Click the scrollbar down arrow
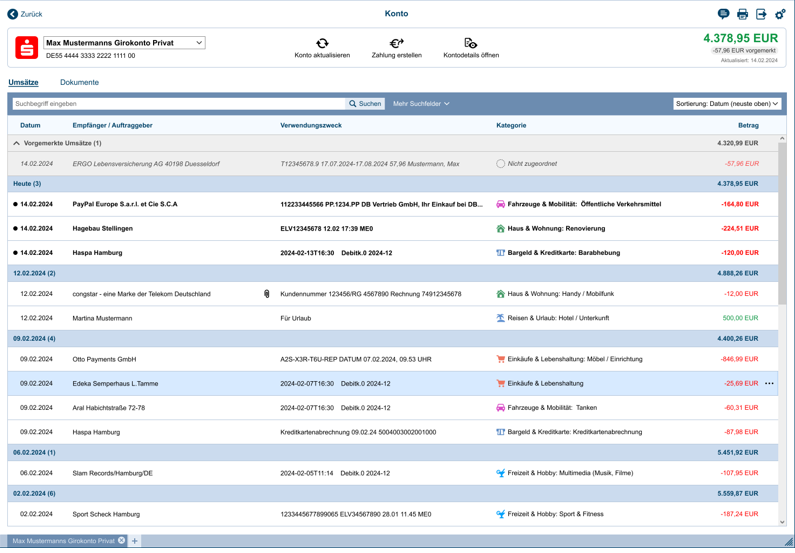The width and height of the screenshot is (795, 553). 782,522
